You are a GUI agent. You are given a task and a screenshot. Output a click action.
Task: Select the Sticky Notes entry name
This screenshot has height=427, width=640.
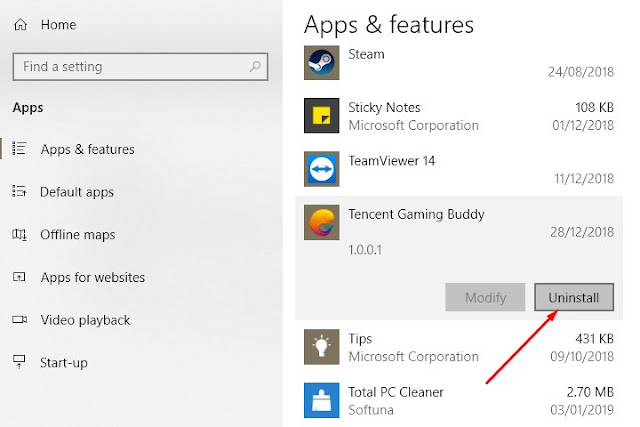click(384, 107)
